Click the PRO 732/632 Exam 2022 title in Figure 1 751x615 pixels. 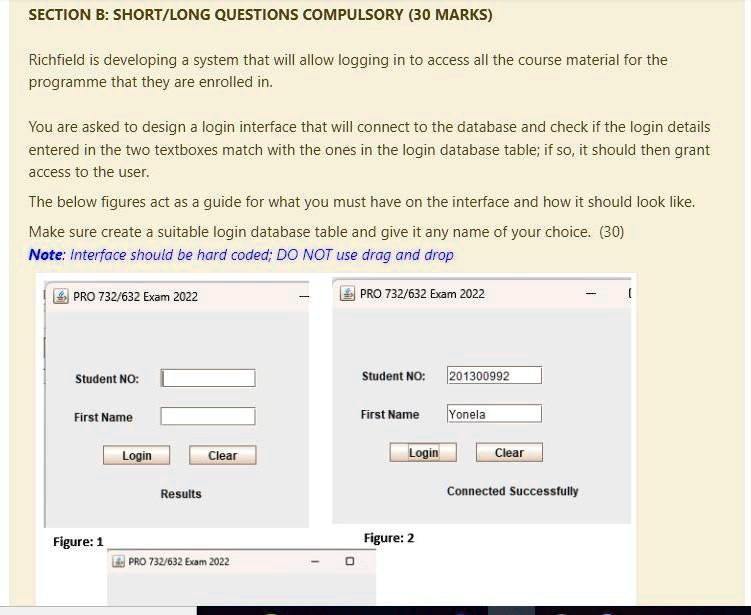[136, 297]
